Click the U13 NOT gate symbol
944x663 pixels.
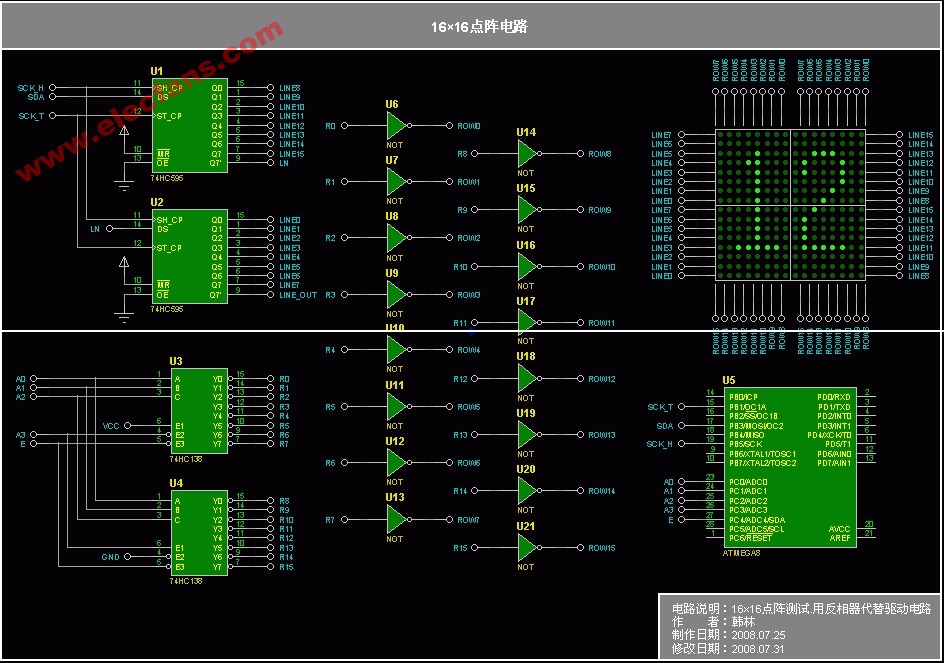396,520
